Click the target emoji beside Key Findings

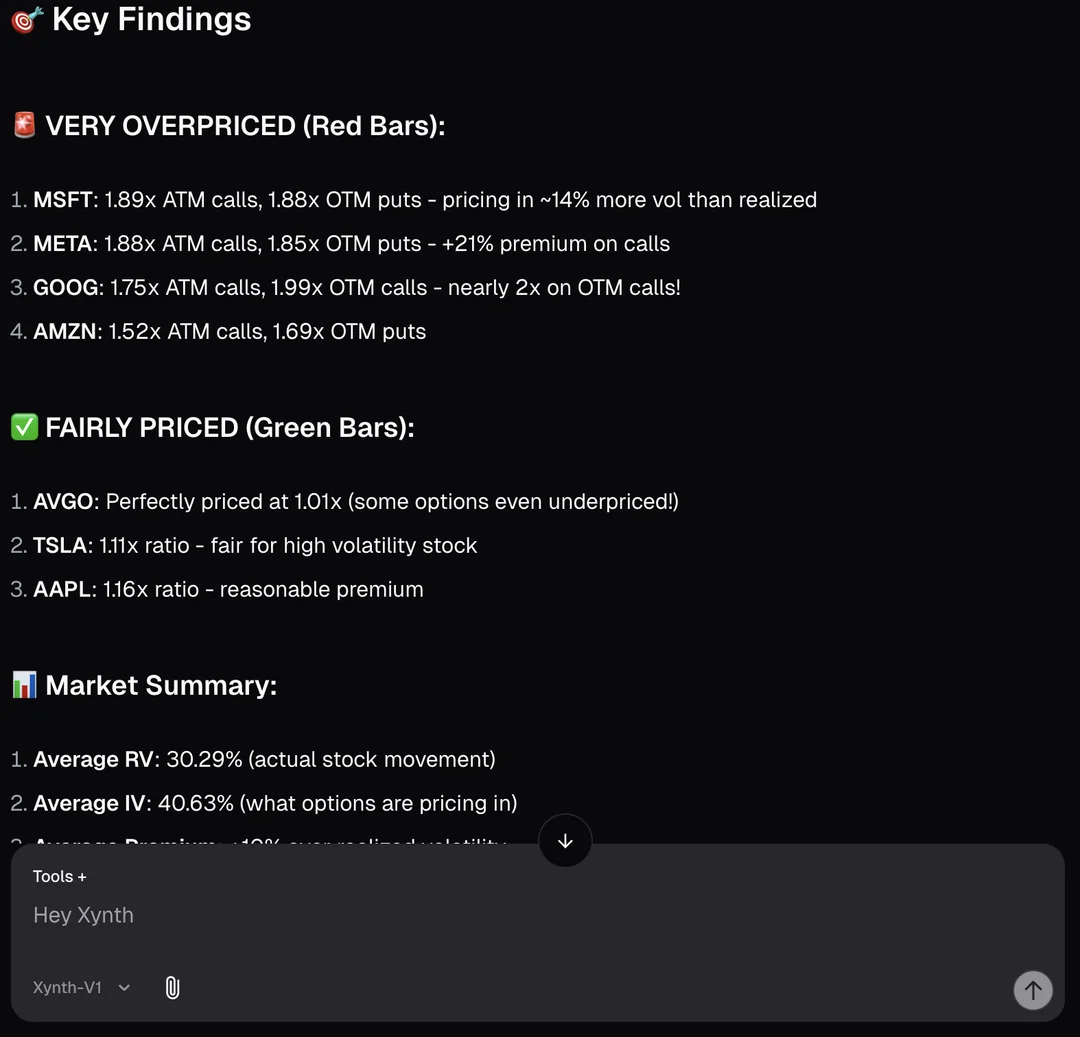(x=25, y=20)
